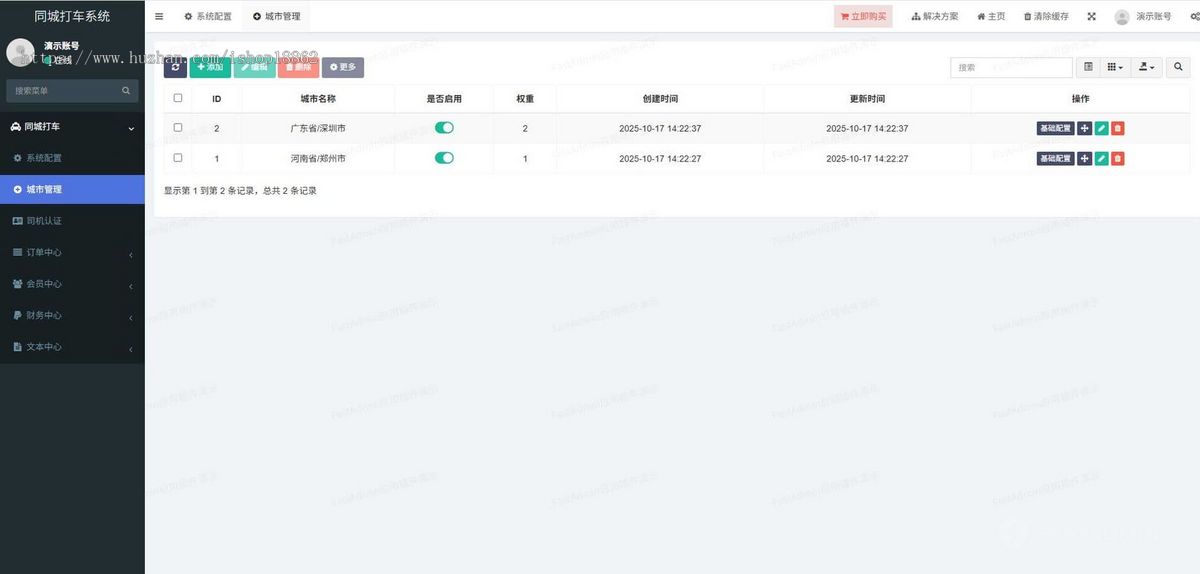
Task: Click the 广东省/深圳市 cell
Action: 318,128
